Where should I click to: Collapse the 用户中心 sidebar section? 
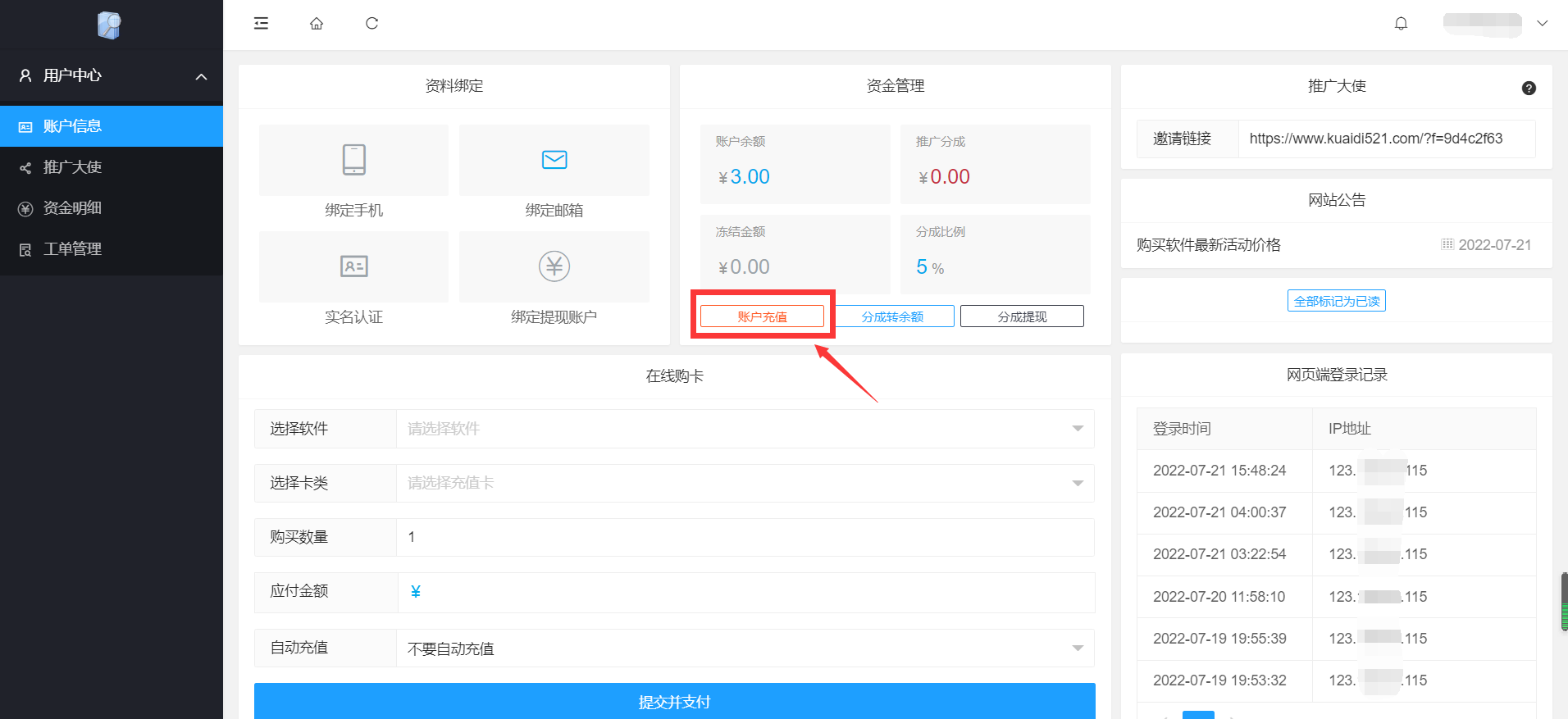(201, 76)
